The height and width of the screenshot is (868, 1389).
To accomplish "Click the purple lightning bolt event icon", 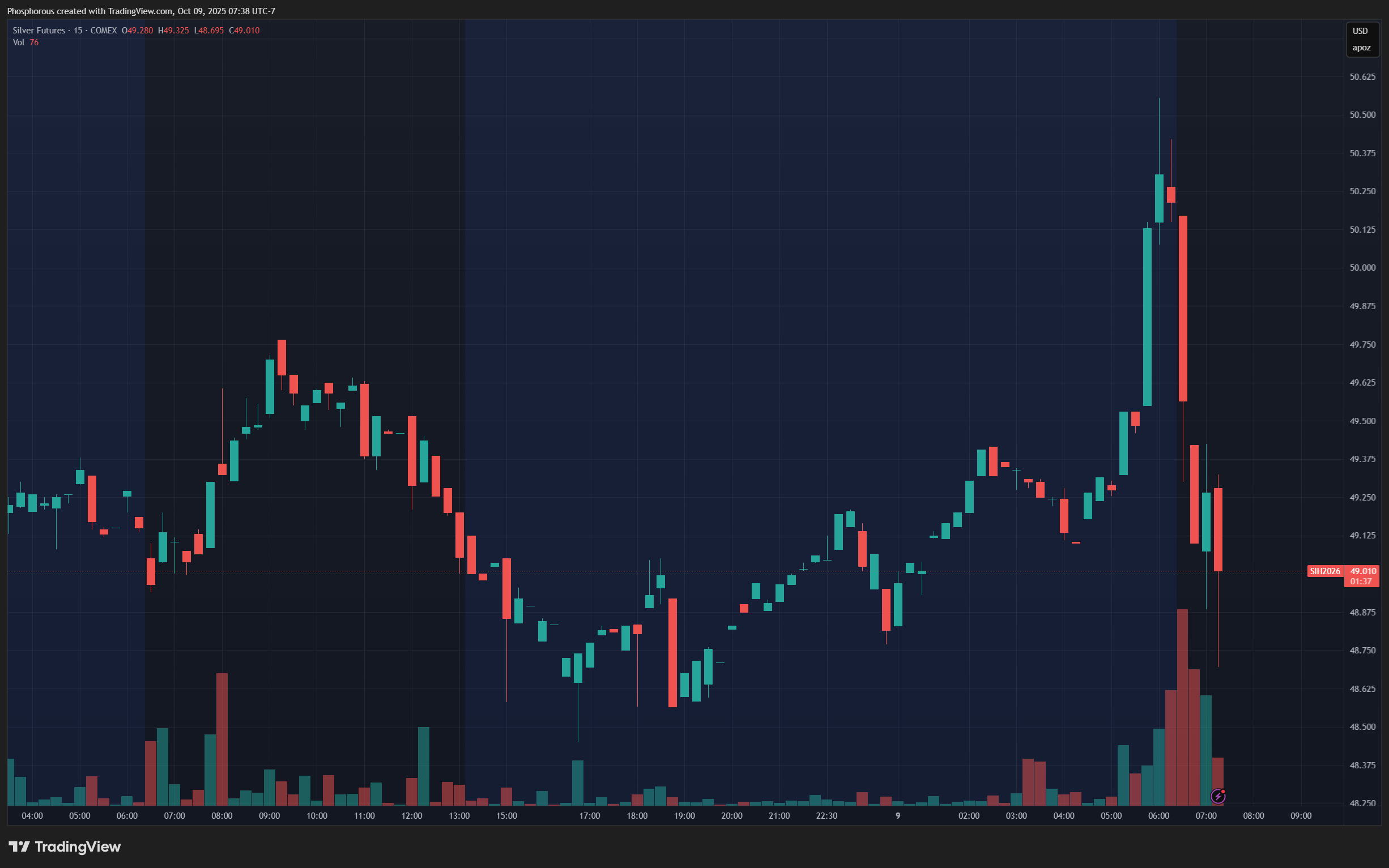I will click(1217, 796).
